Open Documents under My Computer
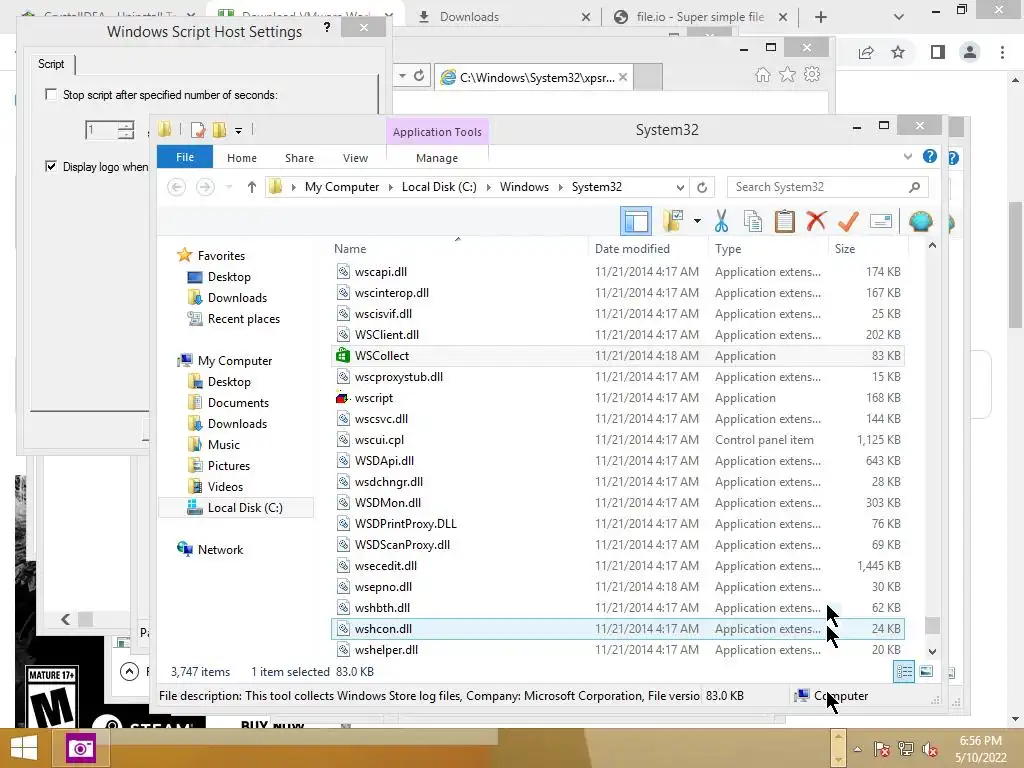Screen dimensions: 1024x768 coord(238,403)
